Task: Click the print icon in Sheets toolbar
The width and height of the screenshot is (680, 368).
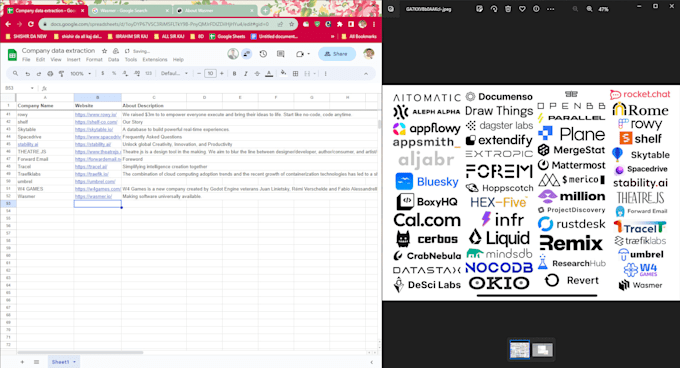Action: [x=50, y=74]
